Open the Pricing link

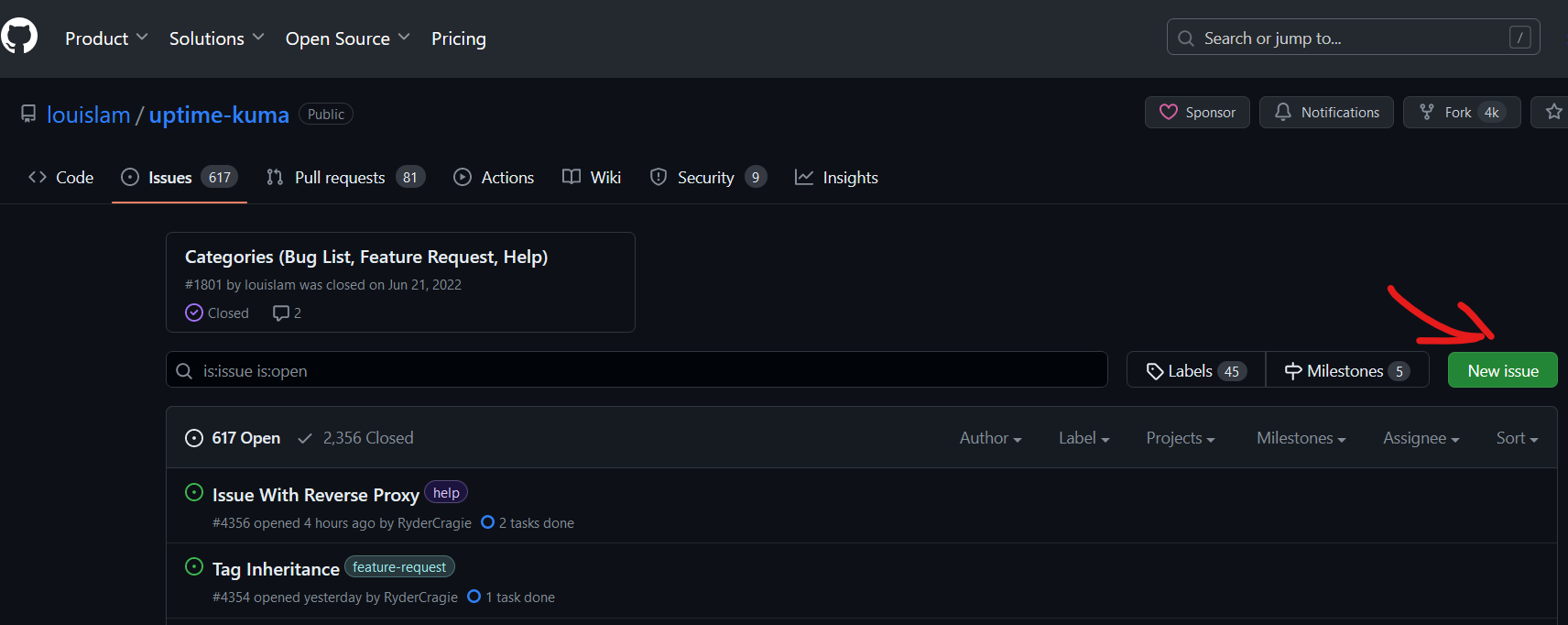pyautogui.click(x=459, y=38)
